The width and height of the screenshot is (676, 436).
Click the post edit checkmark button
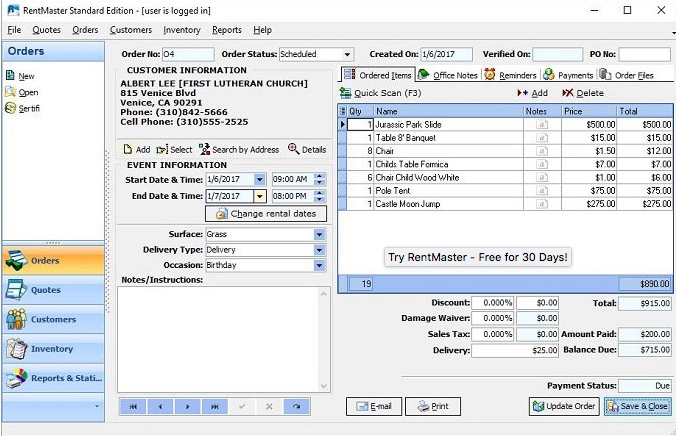(242, 406)
